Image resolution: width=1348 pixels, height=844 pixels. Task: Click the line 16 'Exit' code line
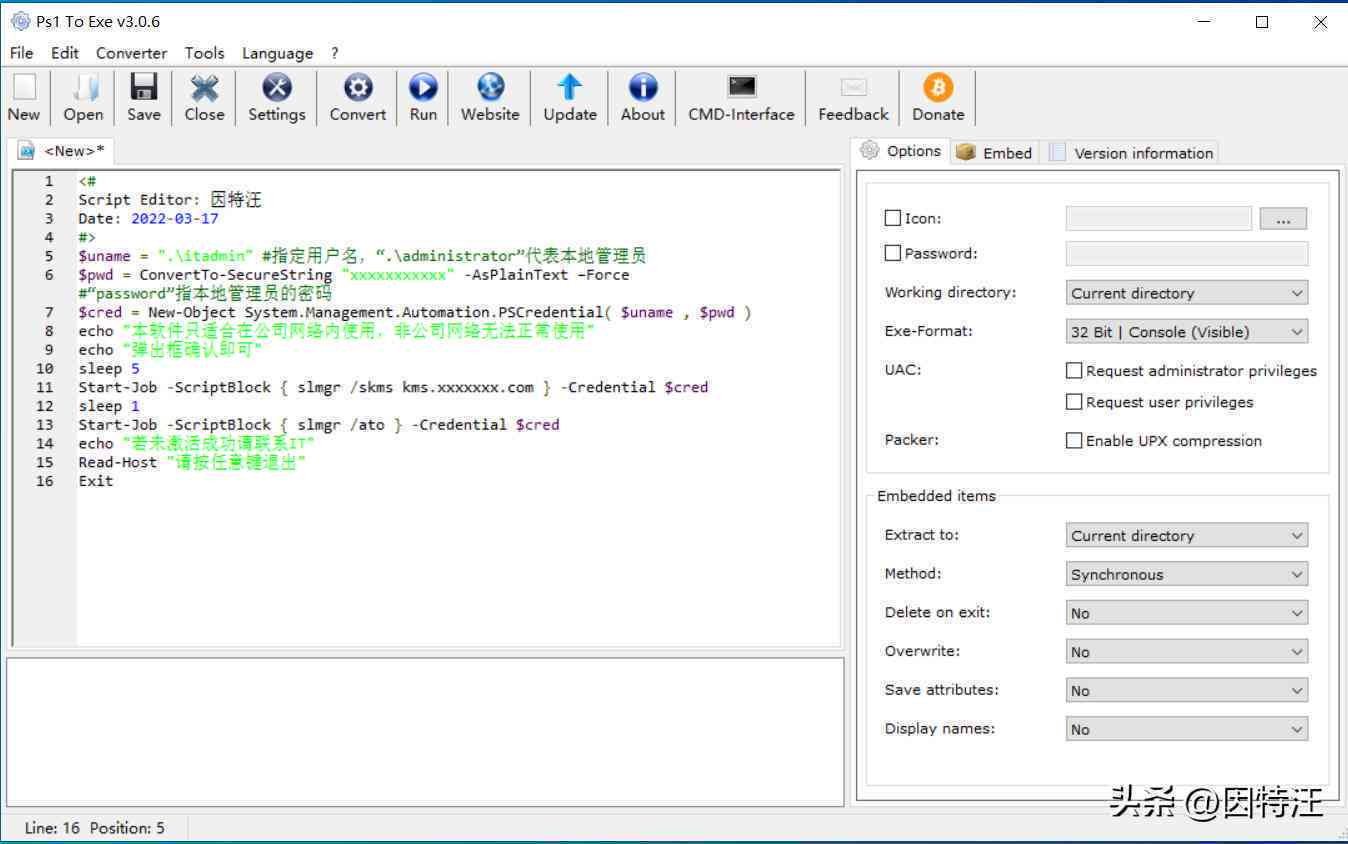(x=96, y=481)
